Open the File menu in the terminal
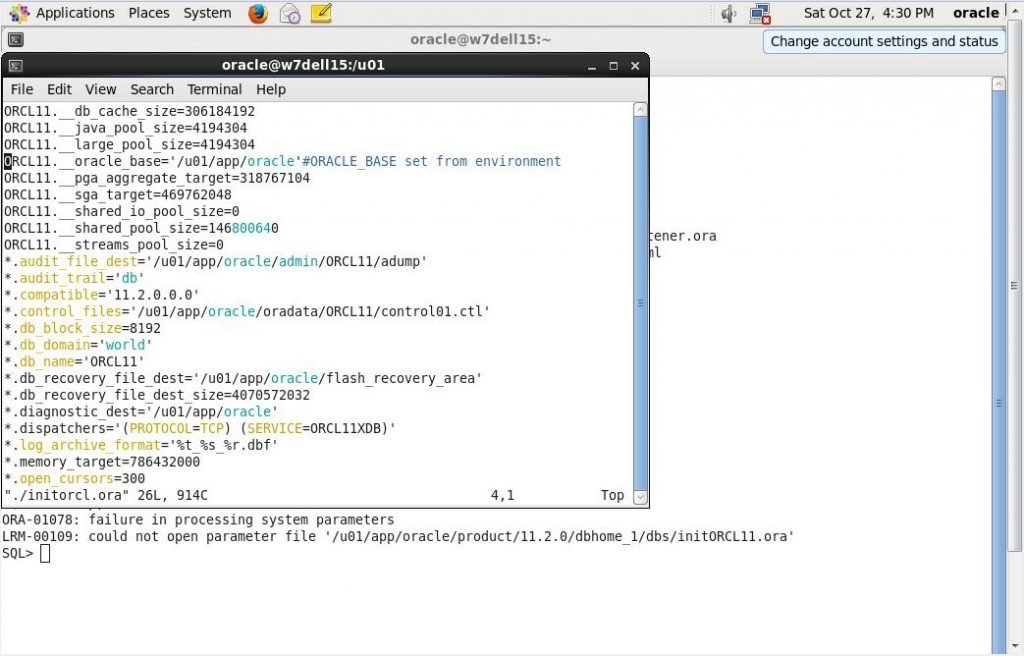1024x656 pixels. point(21,89)
